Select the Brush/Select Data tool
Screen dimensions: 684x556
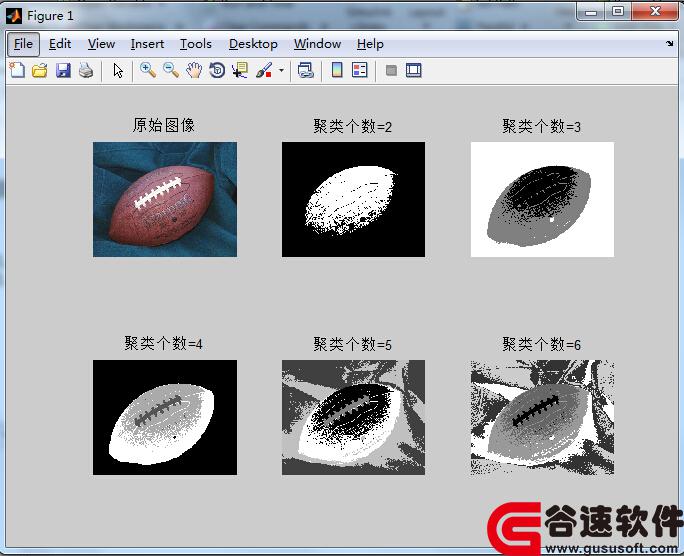click(263, 70)
